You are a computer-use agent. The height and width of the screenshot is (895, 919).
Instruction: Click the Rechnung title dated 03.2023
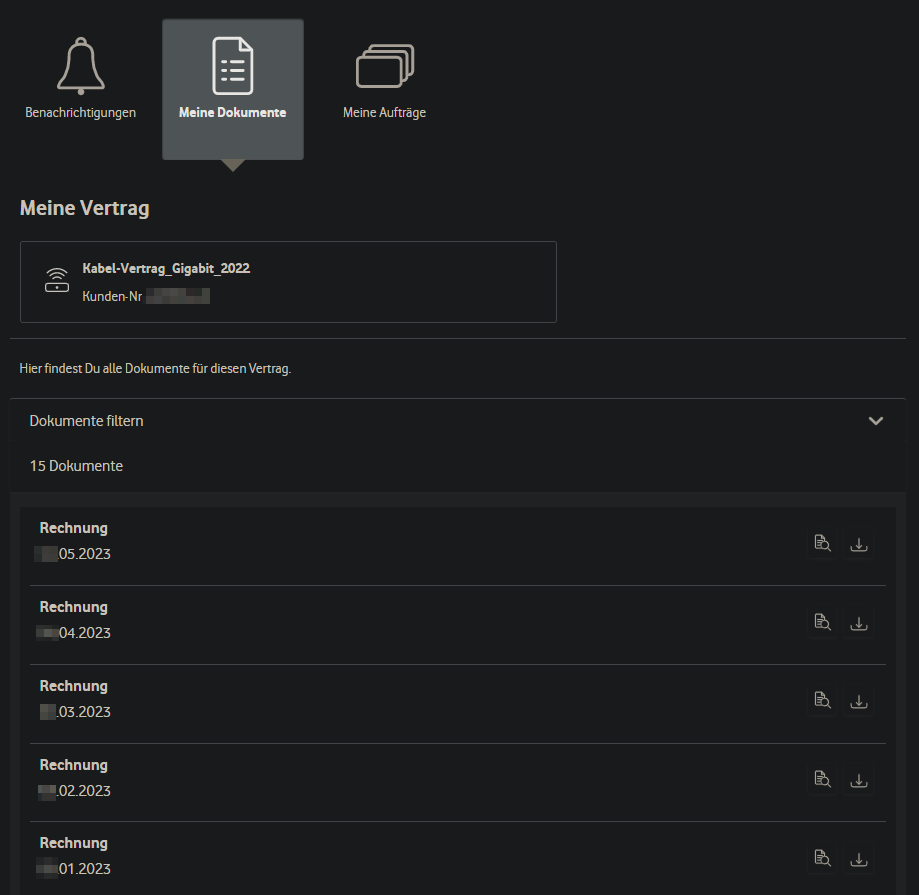point(74,686)
